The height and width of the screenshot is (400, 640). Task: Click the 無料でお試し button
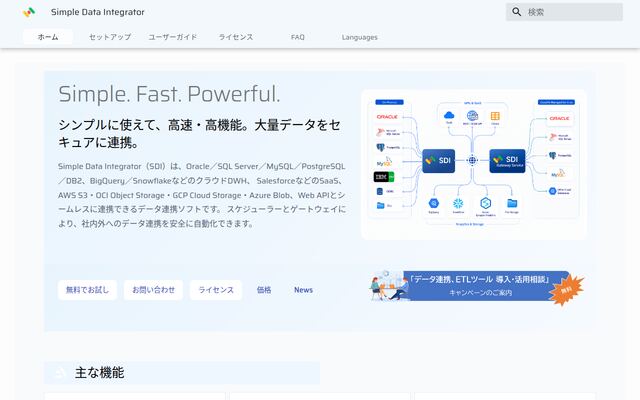[87, 290]
